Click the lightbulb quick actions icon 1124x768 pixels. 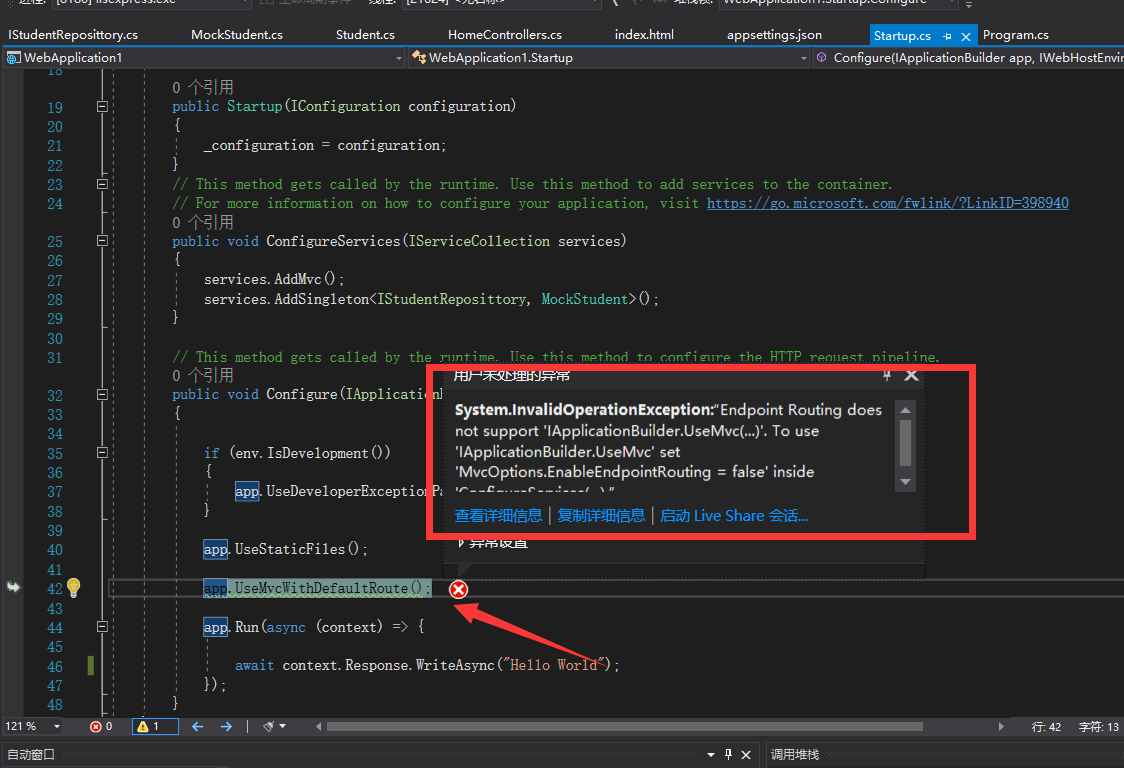(x=75, y=589)
